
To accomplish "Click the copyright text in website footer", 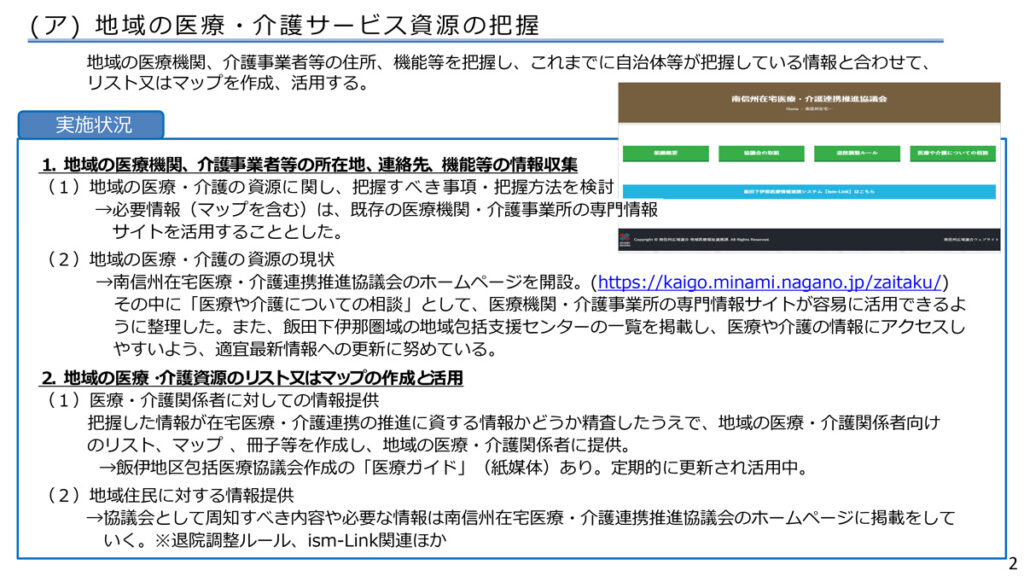I will click(x=700, y=240).
